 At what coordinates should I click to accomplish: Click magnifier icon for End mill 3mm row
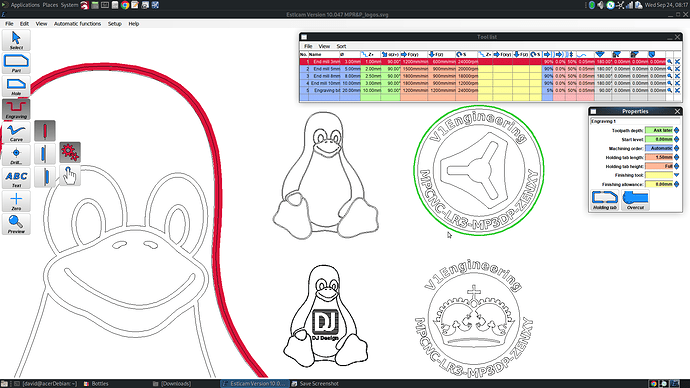pos(670,62)
